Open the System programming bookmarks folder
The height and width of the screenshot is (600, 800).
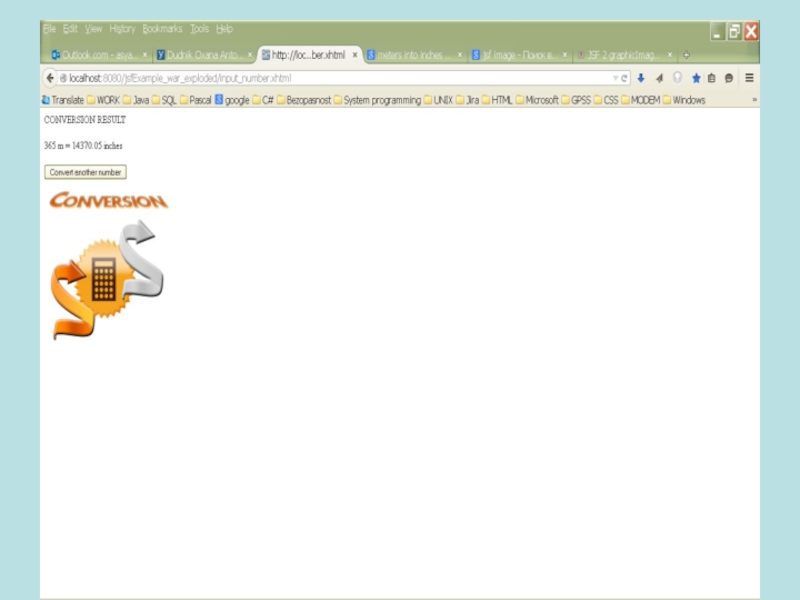click(x=378, y=100)
